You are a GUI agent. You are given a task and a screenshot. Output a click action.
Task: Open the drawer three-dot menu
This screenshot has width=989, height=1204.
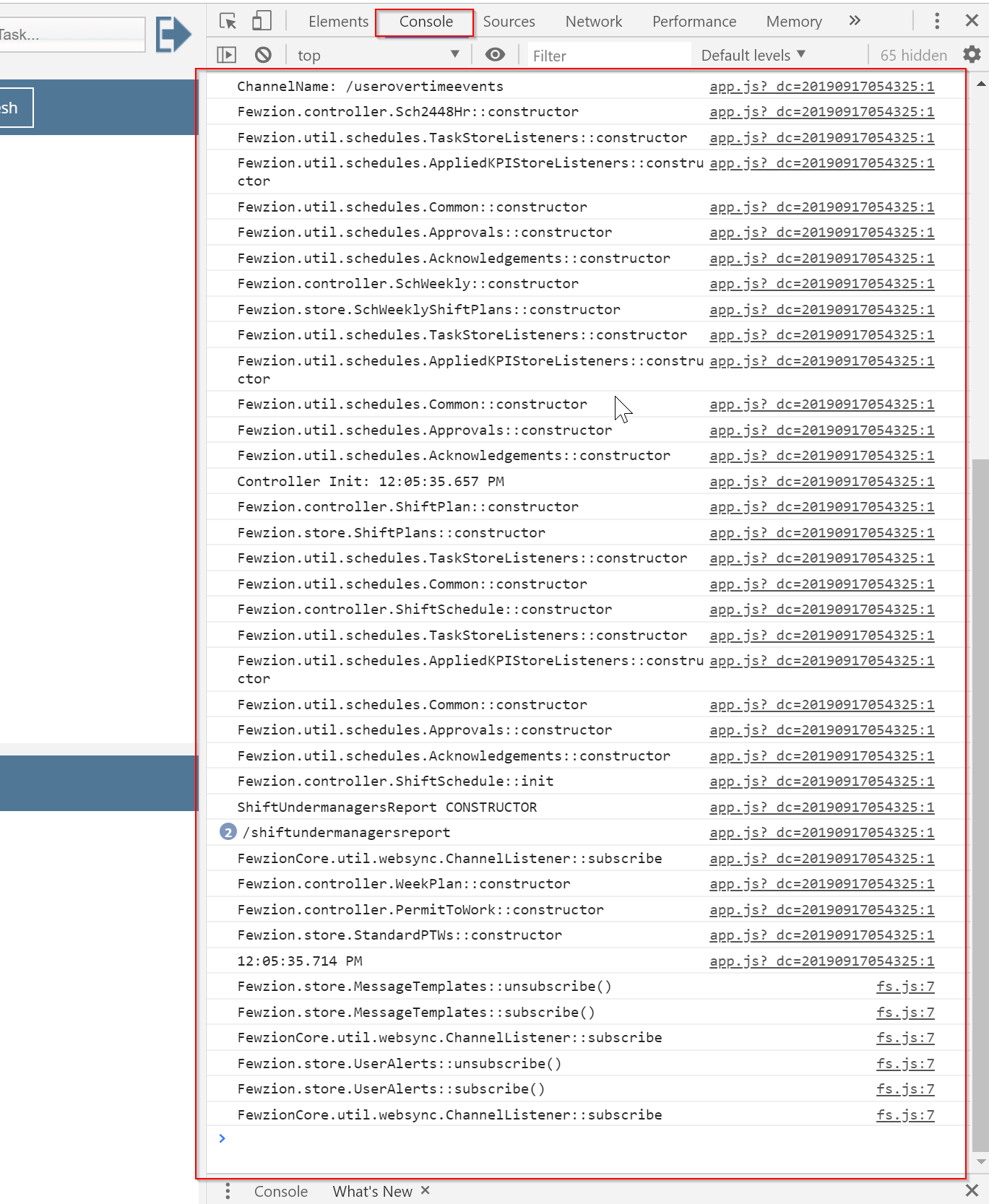(228, 1191)
